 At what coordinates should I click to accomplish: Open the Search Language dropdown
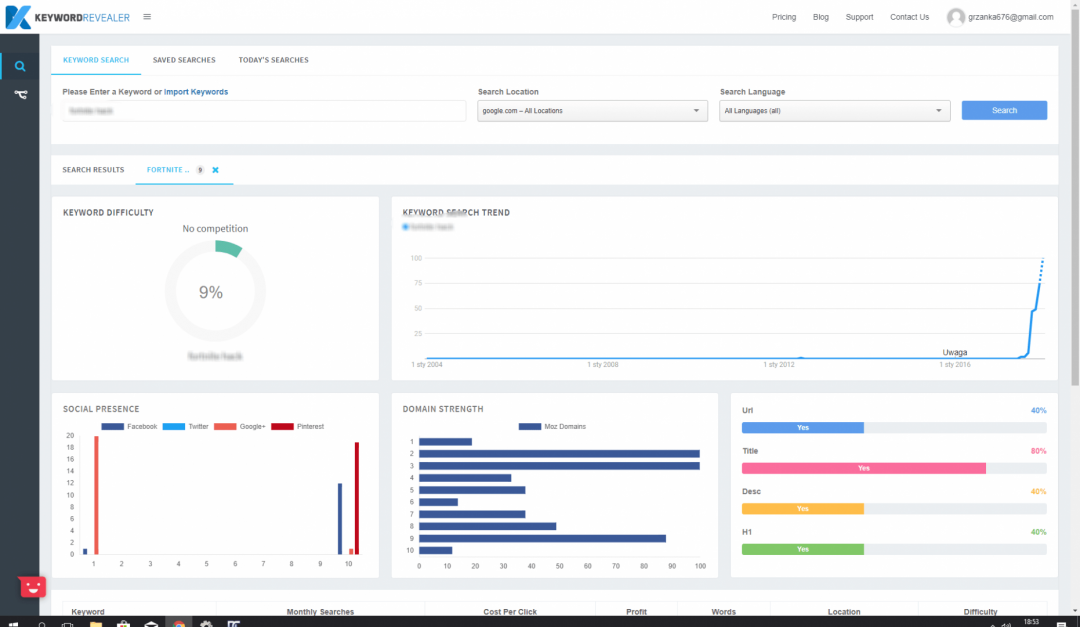click(834, 111)
